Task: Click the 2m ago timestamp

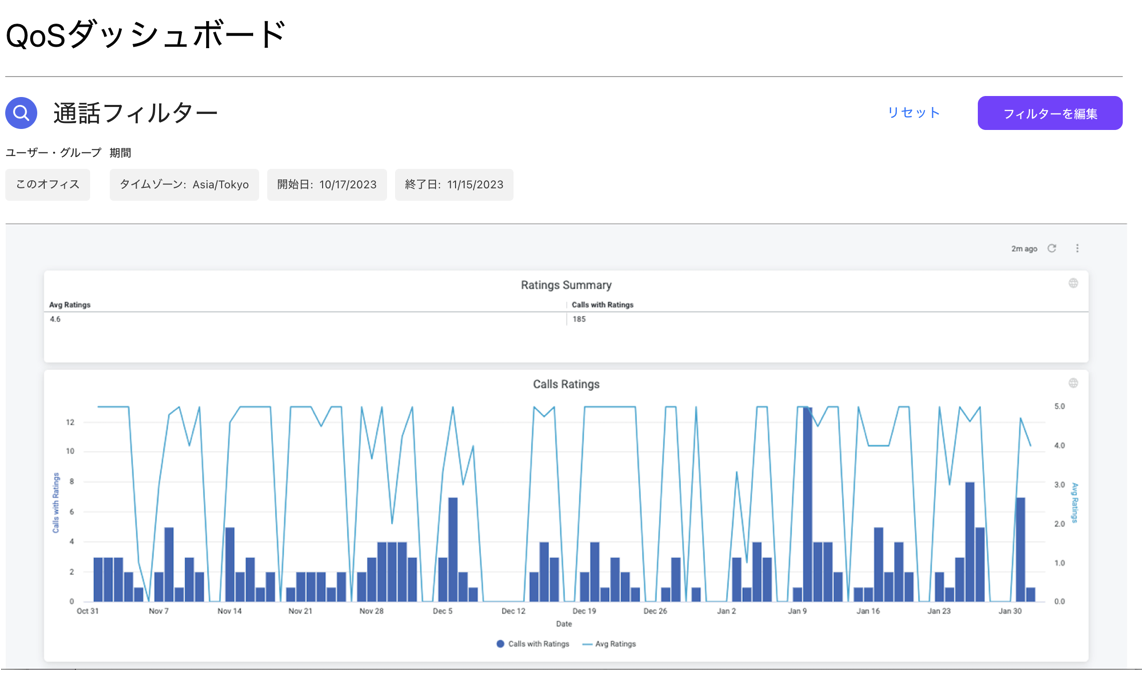Action: click(1024, 249)
